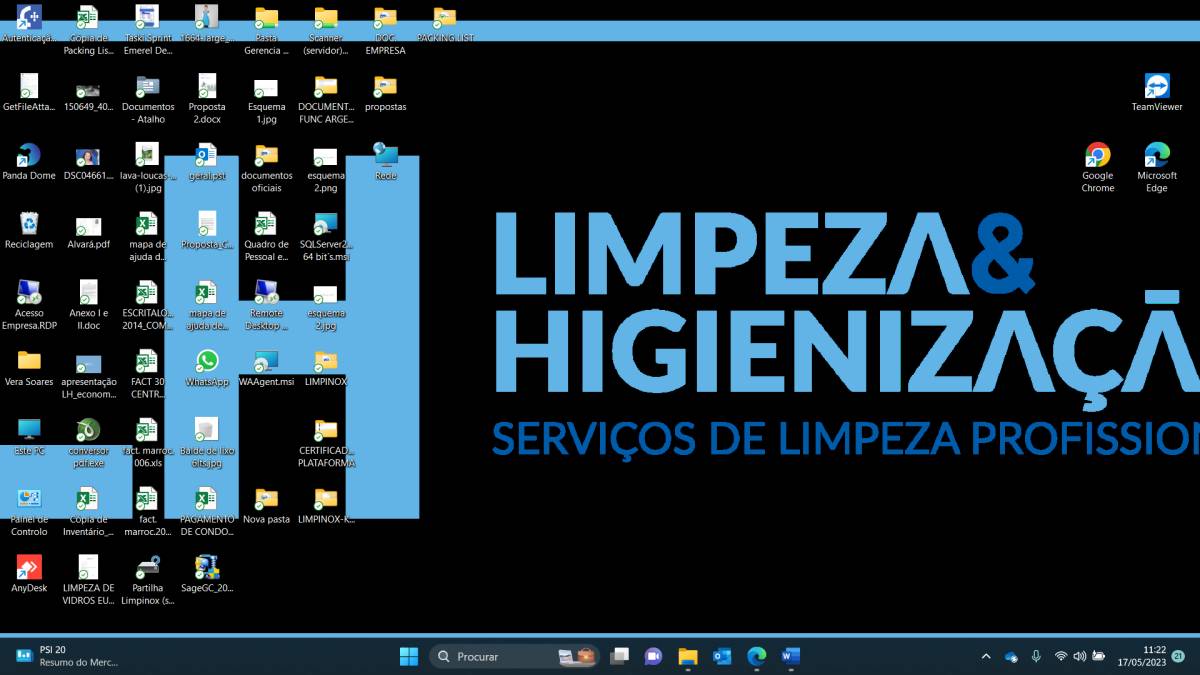Click the Procurar search box

pos(515,656)
